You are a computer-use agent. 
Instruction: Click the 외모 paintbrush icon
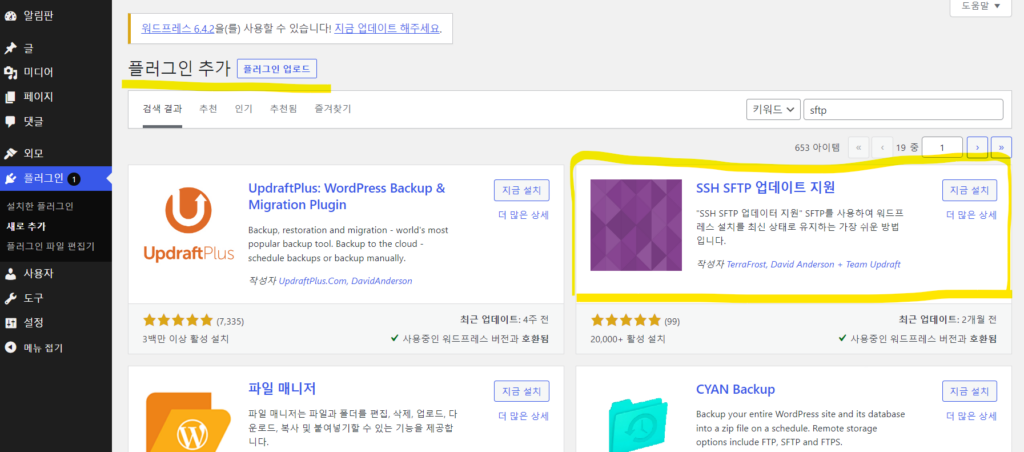click(10, 154)
